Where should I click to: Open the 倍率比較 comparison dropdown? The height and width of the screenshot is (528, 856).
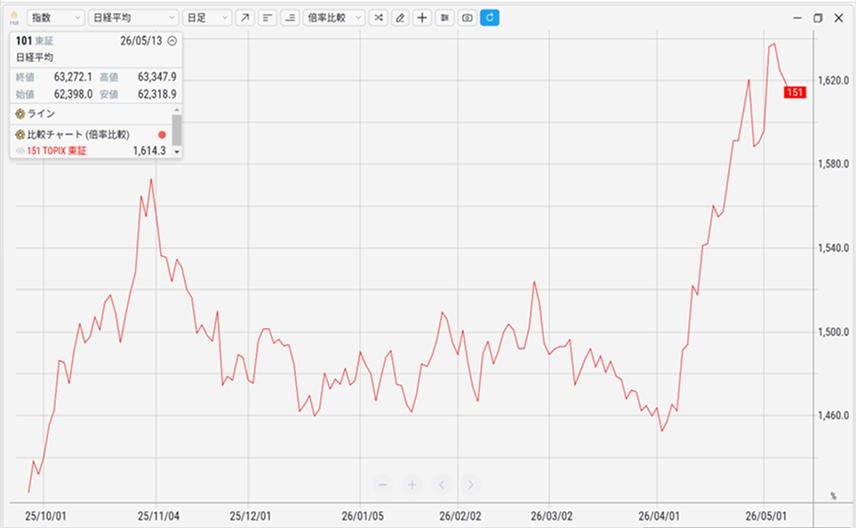[x=334, y=18]
